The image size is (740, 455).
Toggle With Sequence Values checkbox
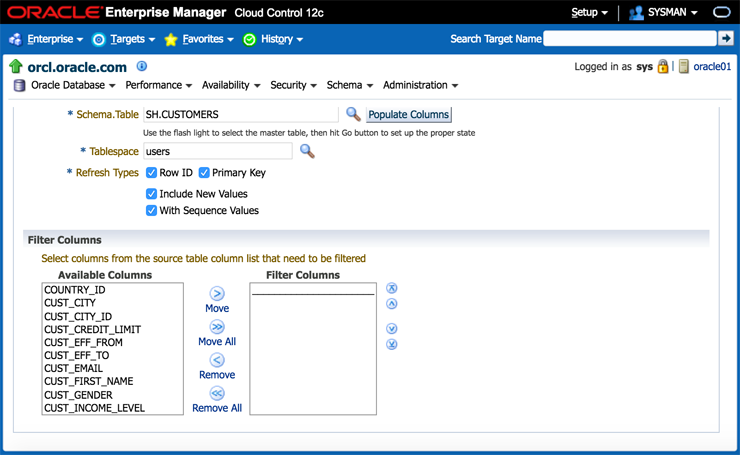pyautogui.click(x=151, y=211)
